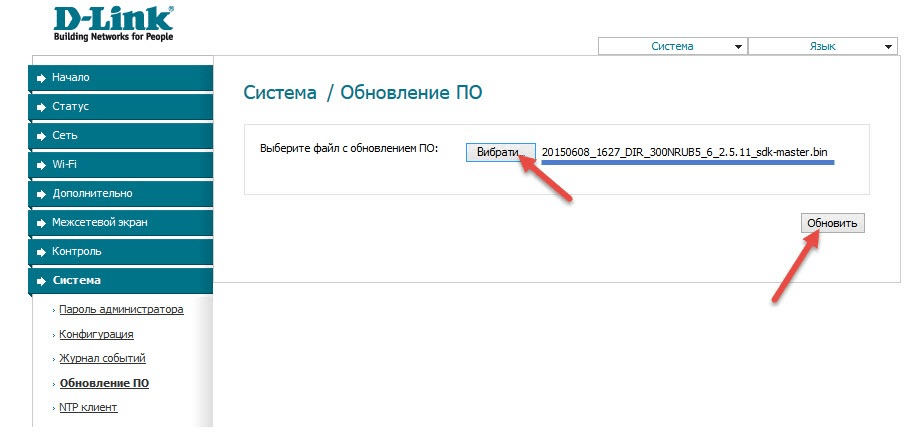Click the arrow icon beside Статус
This screenshot has width=905, height=444.
[x=41, y=107]
